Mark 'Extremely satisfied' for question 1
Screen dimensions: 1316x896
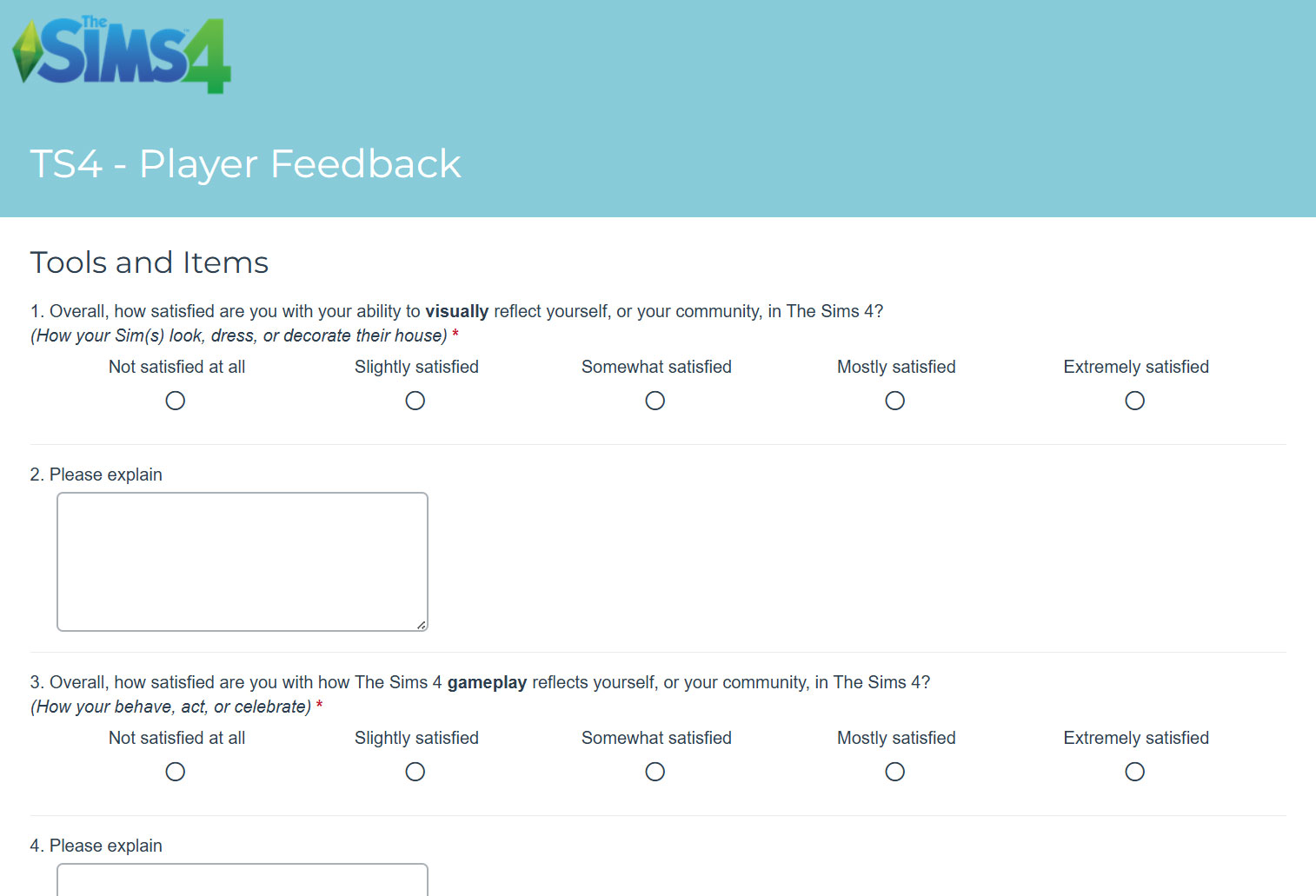[x=1135, y=401]
